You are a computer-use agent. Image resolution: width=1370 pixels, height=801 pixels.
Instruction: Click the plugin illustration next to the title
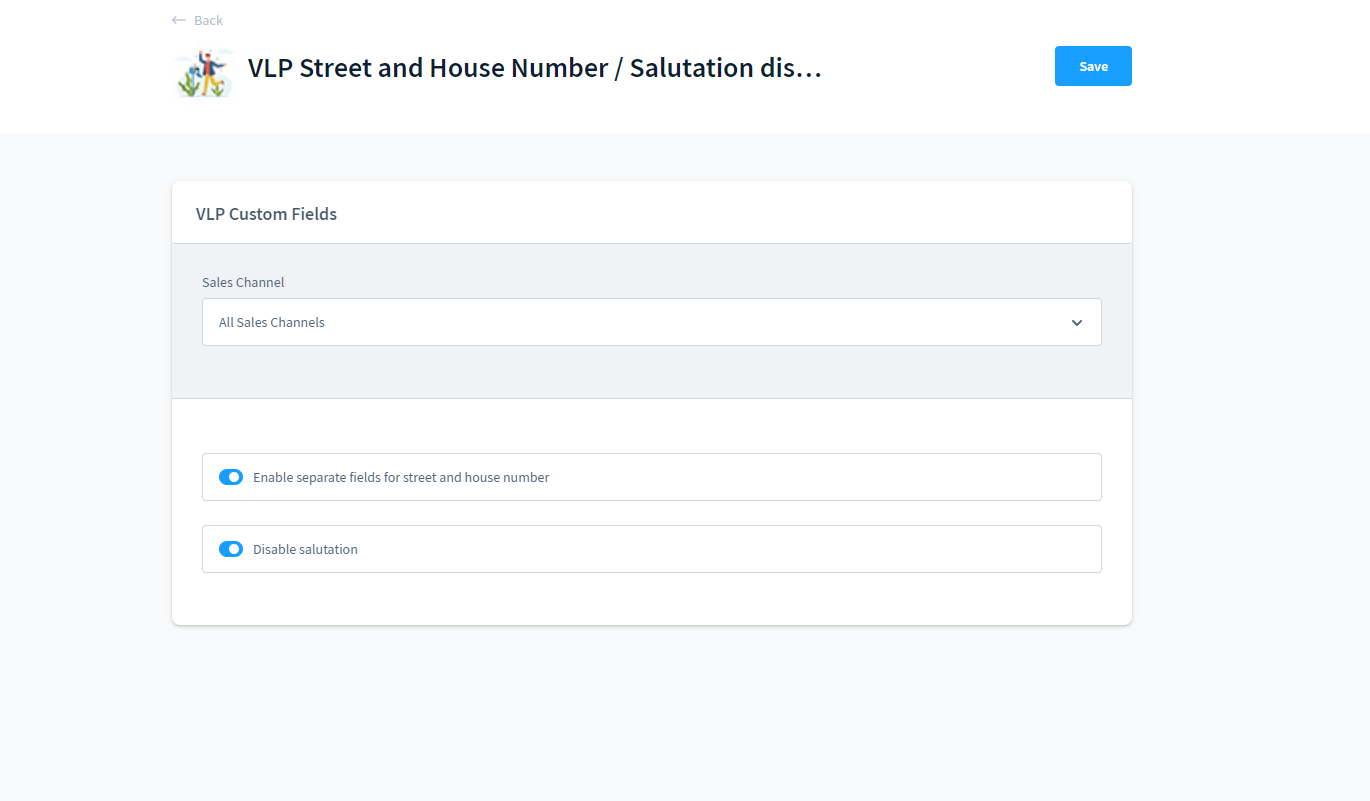tap(203, 74)
